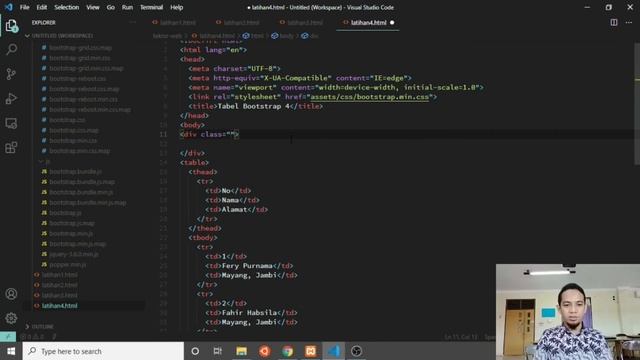Click the remote window indicator in status bar
Viewport: 640px width, 360px height.
point(8,337)
